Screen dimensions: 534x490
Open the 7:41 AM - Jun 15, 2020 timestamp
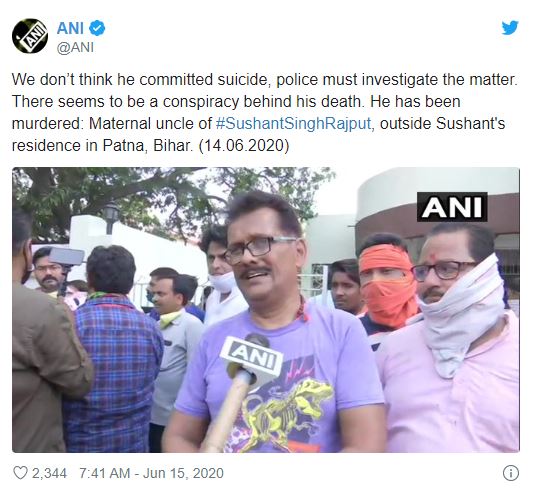(x=151, y=473)
